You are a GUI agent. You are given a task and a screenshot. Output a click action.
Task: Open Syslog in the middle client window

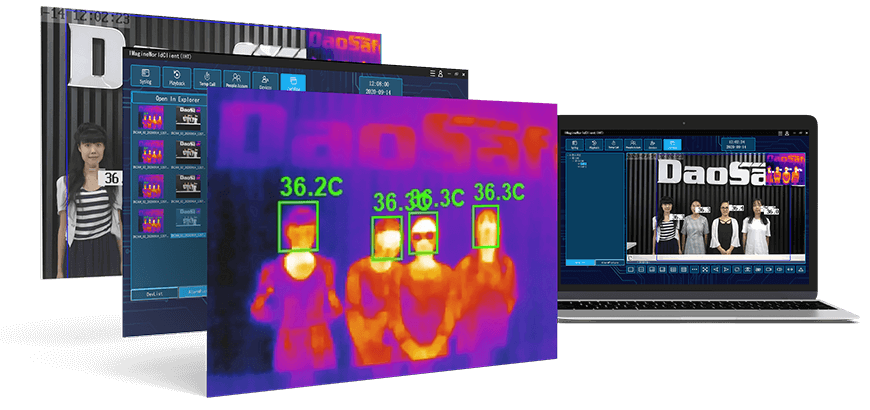coord(145,77)
